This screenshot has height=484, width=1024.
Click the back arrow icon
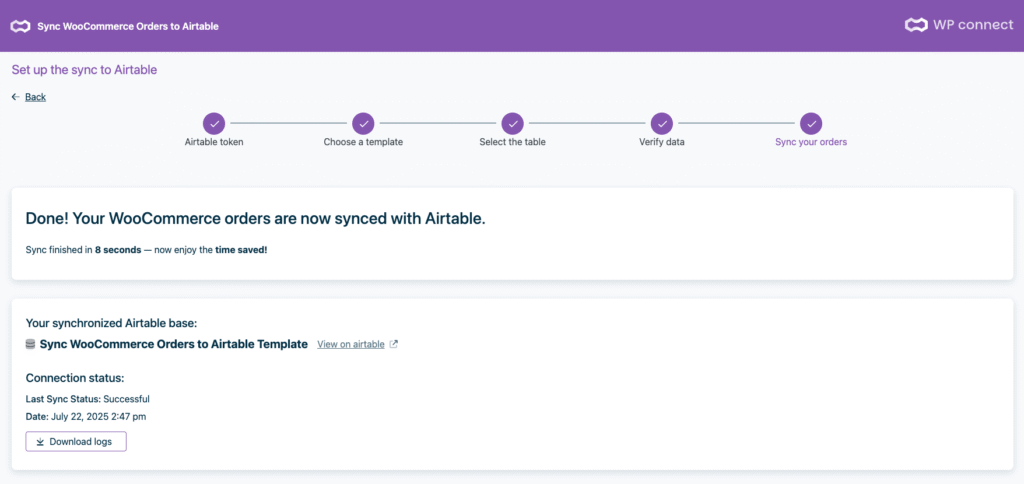(x=16, y=97)
